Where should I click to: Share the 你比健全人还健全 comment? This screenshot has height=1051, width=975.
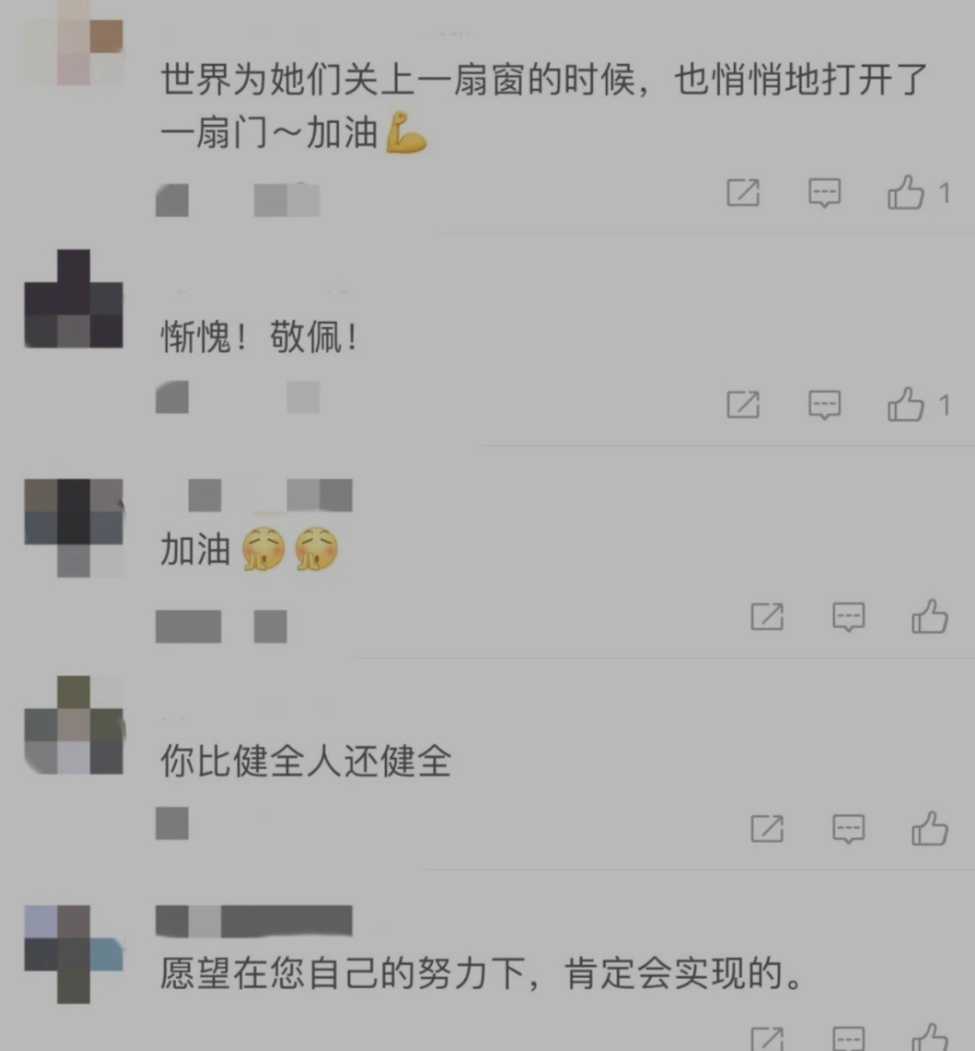[x=767, y=829]
